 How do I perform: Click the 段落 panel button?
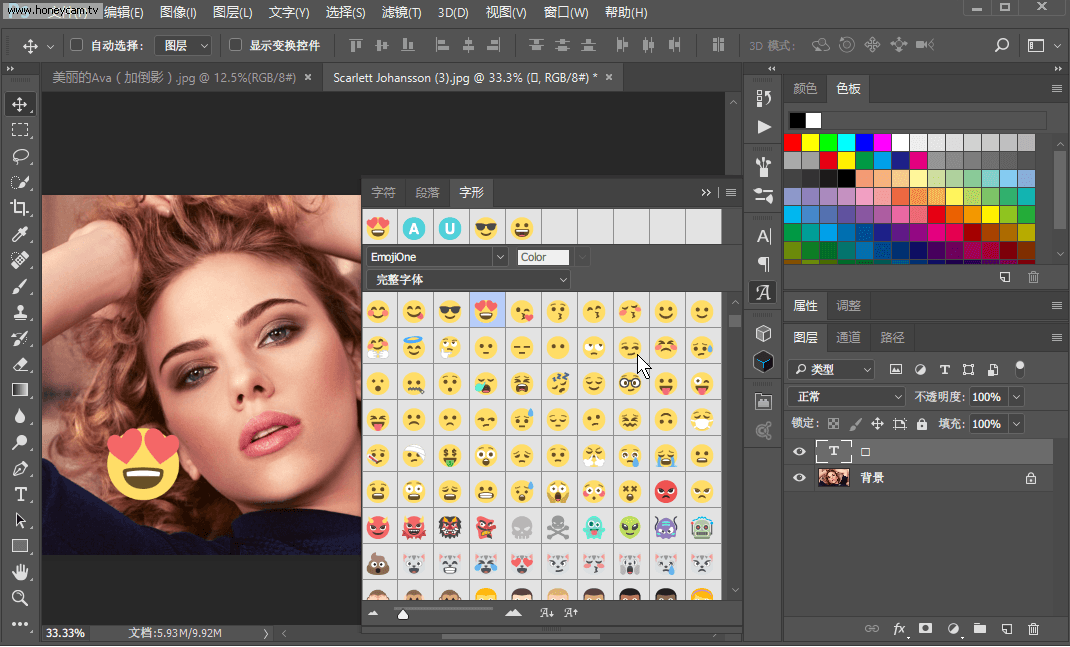[425, 192]
